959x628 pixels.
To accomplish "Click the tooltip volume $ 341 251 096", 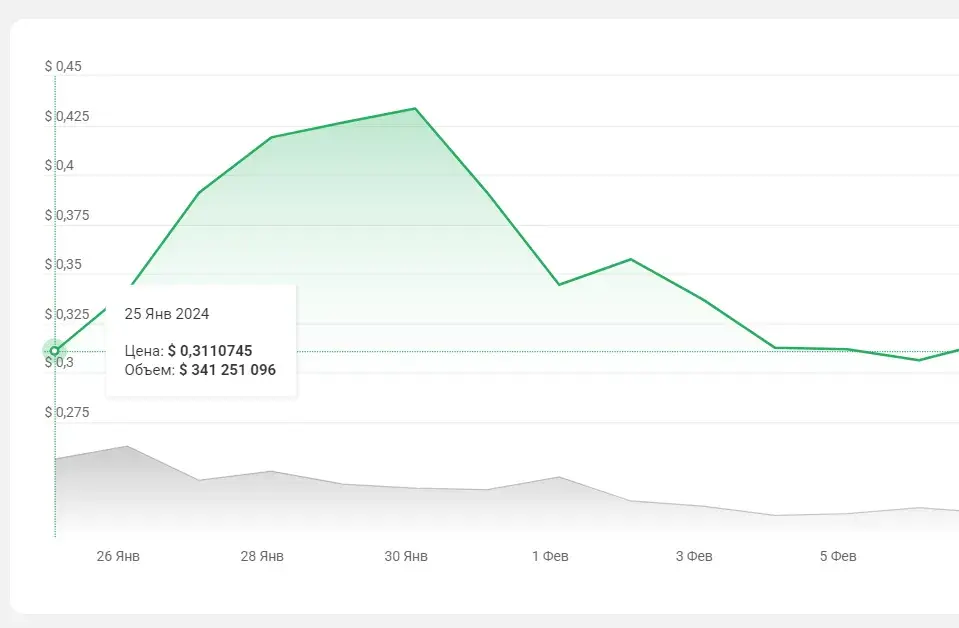I will pos(228,370).
